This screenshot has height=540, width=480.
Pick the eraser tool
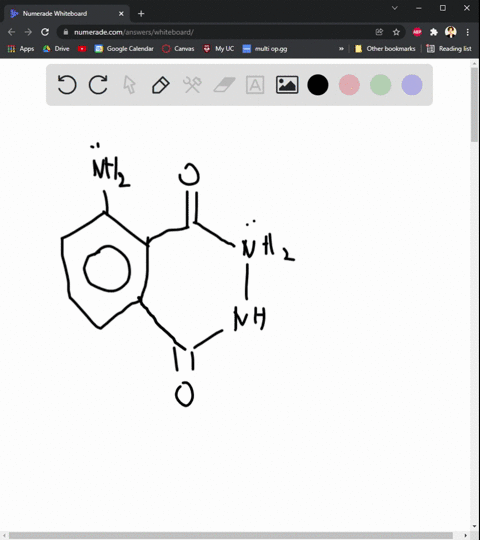coord(224,85)
